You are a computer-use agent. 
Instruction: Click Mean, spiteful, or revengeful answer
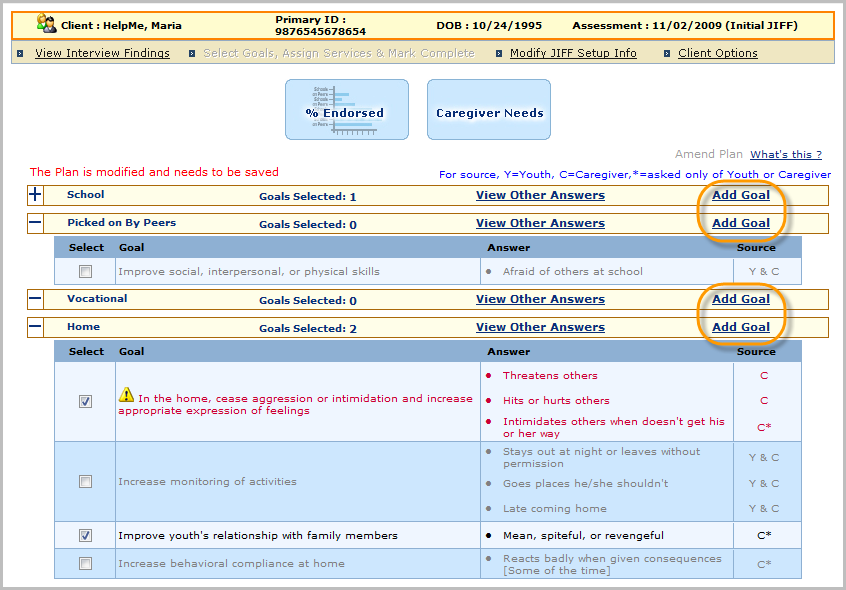point(583,535)
